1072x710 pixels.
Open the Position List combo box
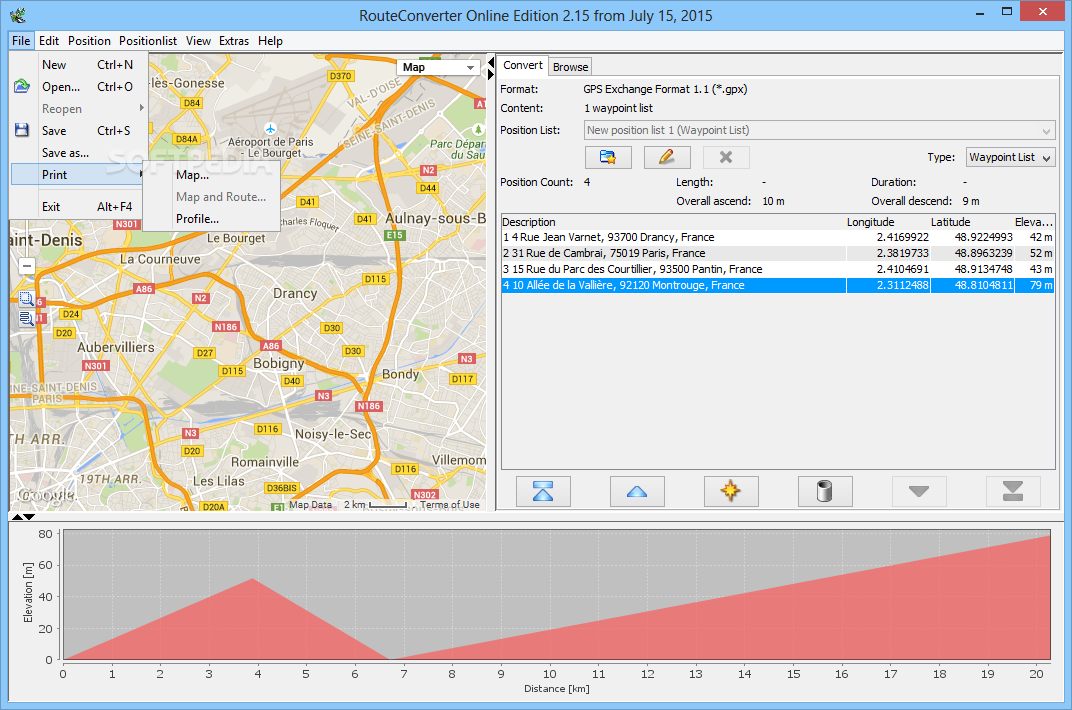[819, 130]
